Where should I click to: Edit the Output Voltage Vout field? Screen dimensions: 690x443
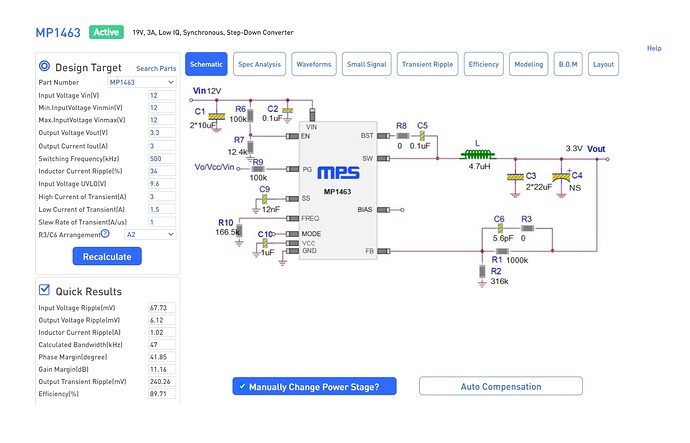tap(162, 133)
